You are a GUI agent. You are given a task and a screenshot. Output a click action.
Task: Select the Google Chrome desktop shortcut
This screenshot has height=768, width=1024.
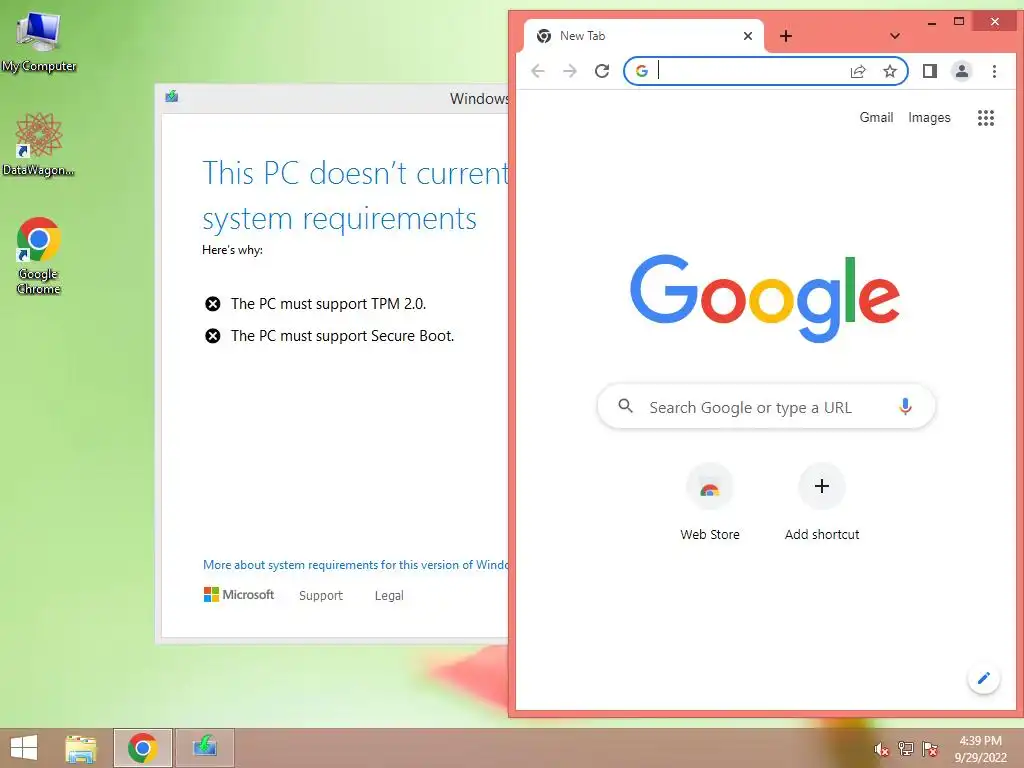(39, 256)
